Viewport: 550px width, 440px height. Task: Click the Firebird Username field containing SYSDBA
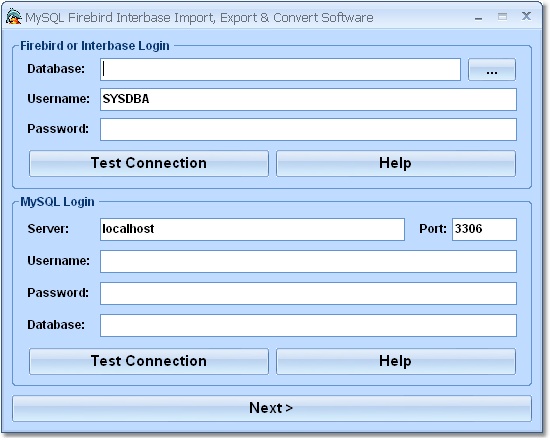coord(308,99)
